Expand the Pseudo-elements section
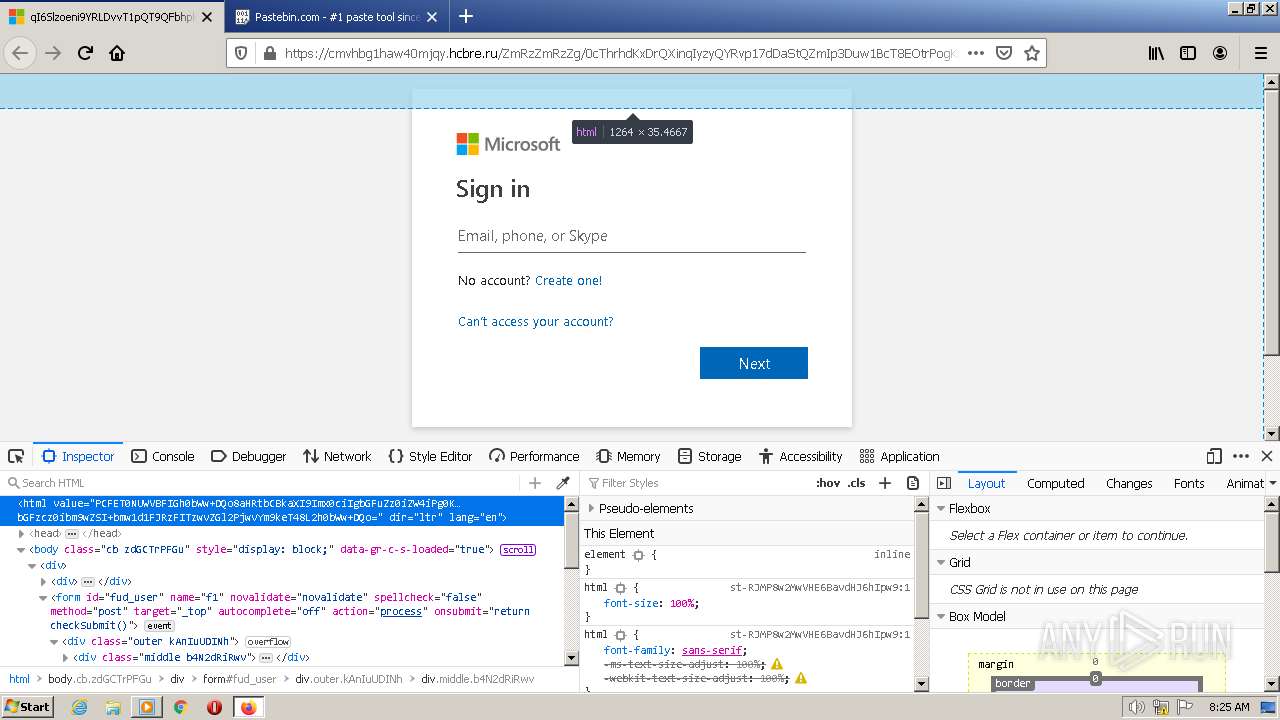This screenshot has height=720, width=1280. (591, 508)
